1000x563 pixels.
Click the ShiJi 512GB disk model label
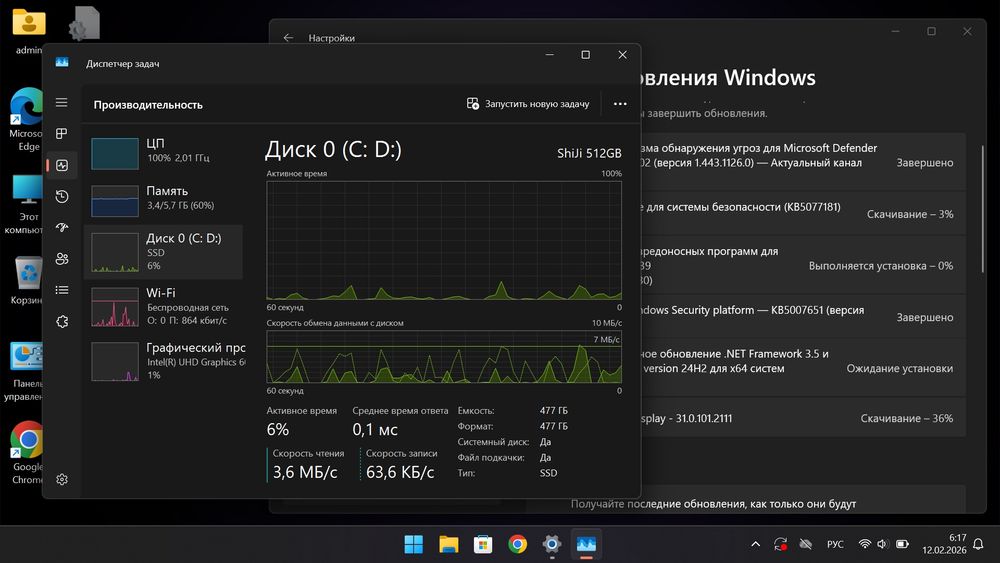click(x=589, y=153)
